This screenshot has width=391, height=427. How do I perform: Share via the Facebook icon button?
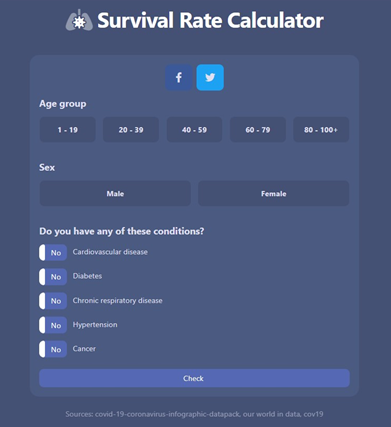(179, 77)
